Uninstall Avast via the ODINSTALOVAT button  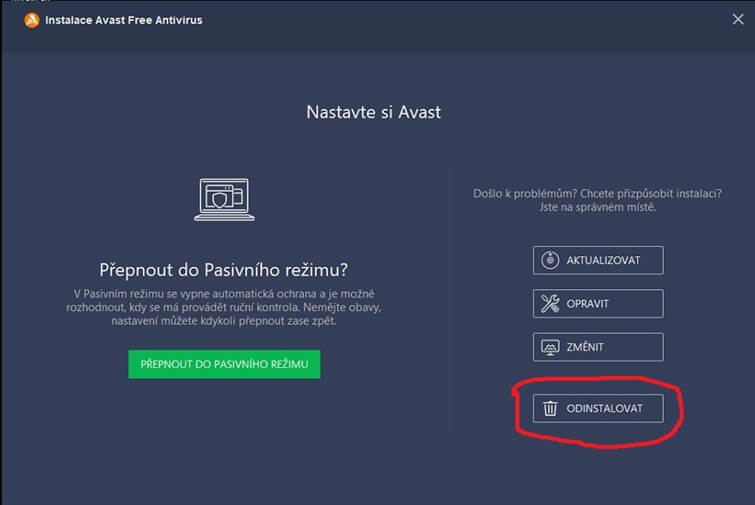[598, 408]
